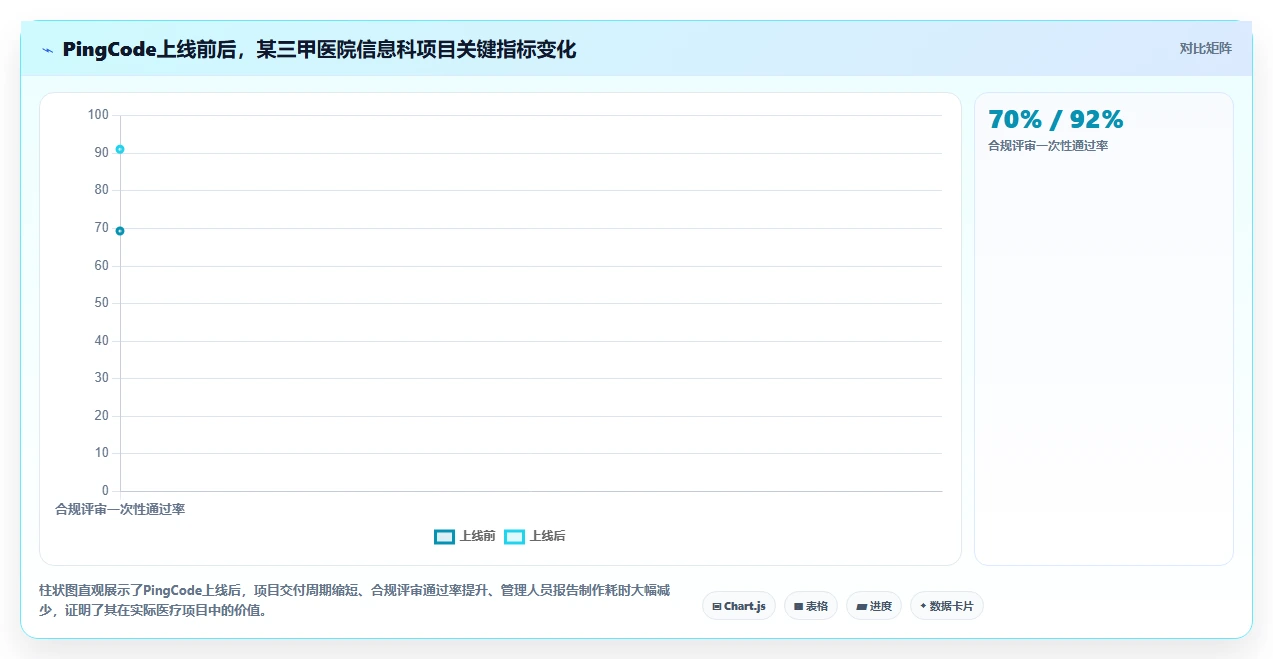
Task: Click the 上线前 legend color box
Action: (444, 536)
